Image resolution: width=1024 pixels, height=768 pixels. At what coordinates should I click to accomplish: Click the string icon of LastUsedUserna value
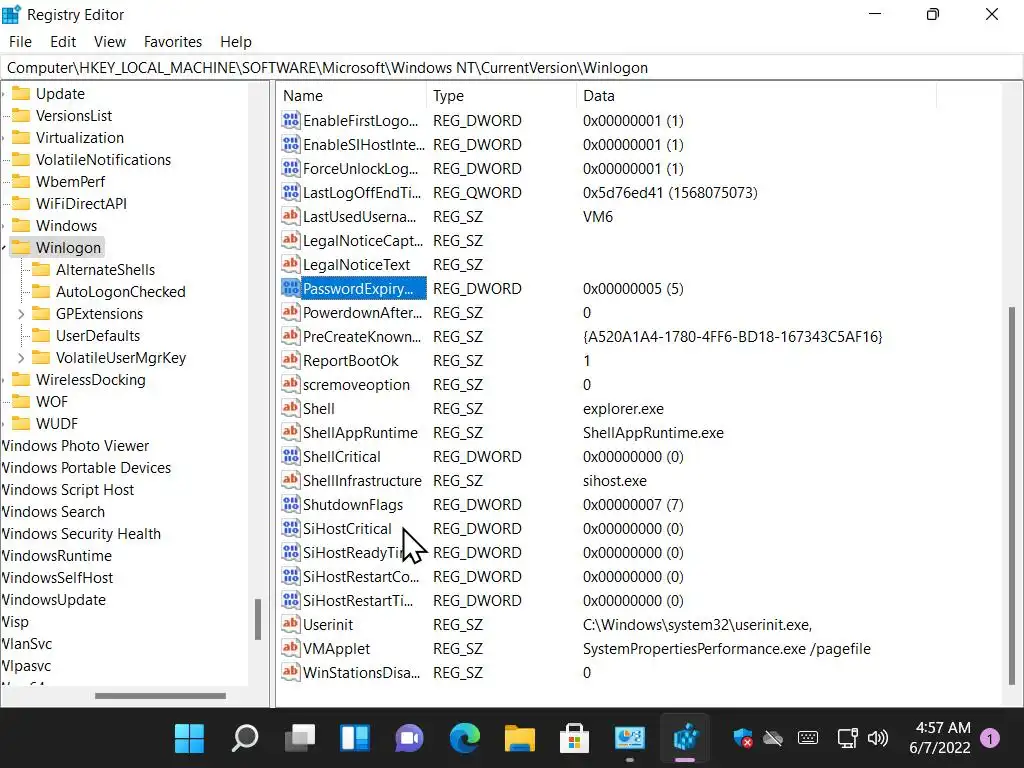[x=291, y=216]
